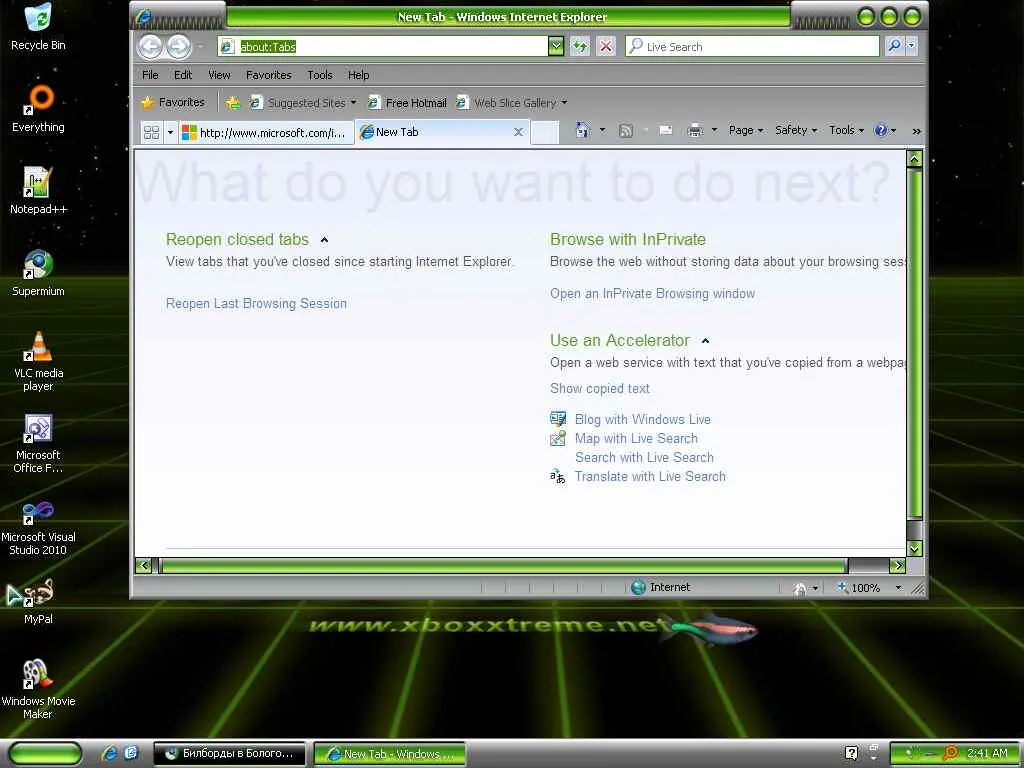Open Microsoft Office desktop shortcut
1024x768 pixels.
(38, 443)
